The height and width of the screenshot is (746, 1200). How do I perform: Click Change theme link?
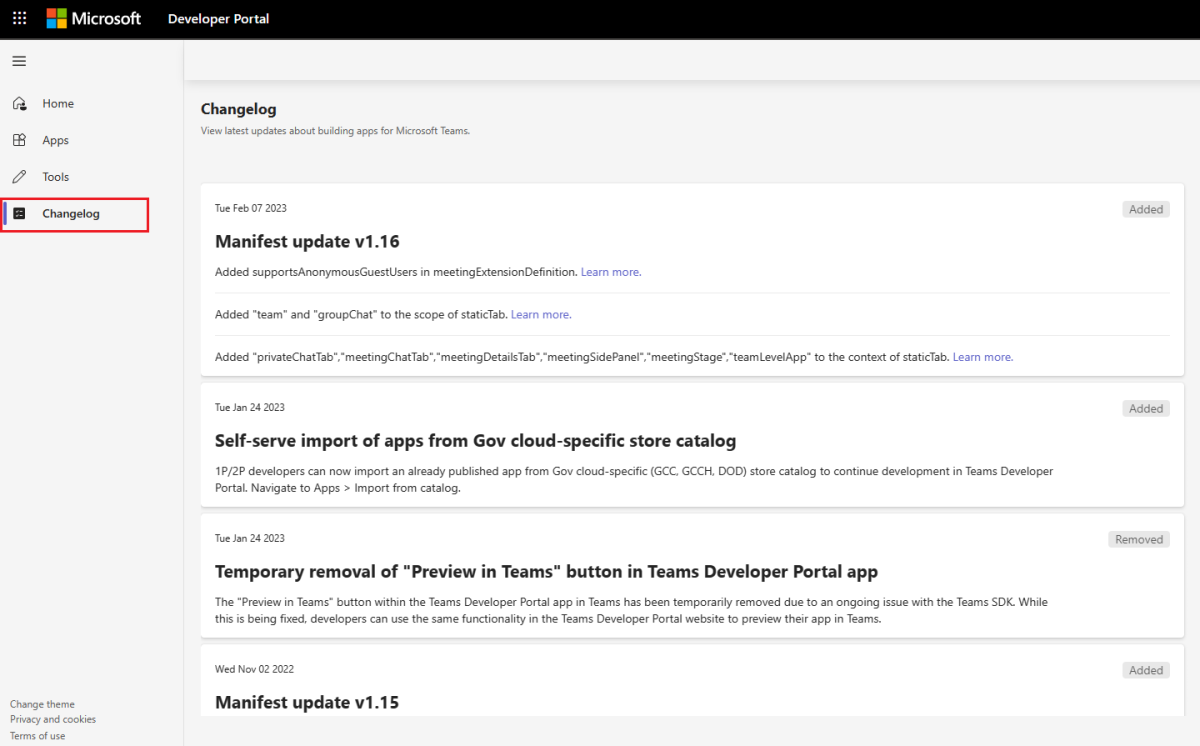tap(42, 704)
